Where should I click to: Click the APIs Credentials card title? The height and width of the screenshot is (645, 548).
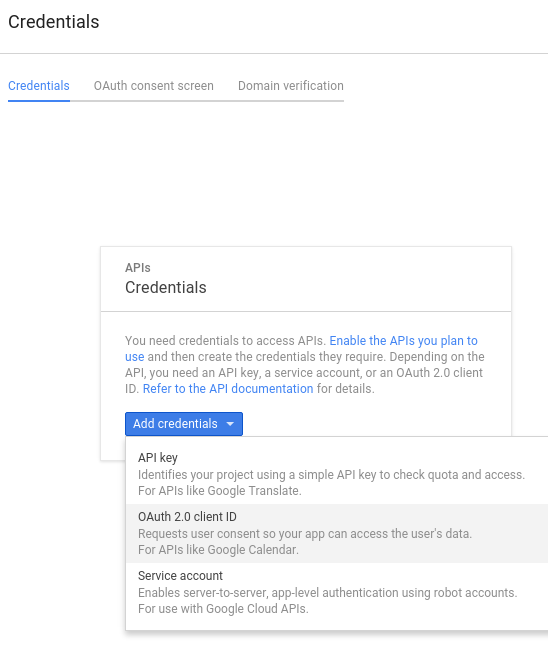(166, 288)
